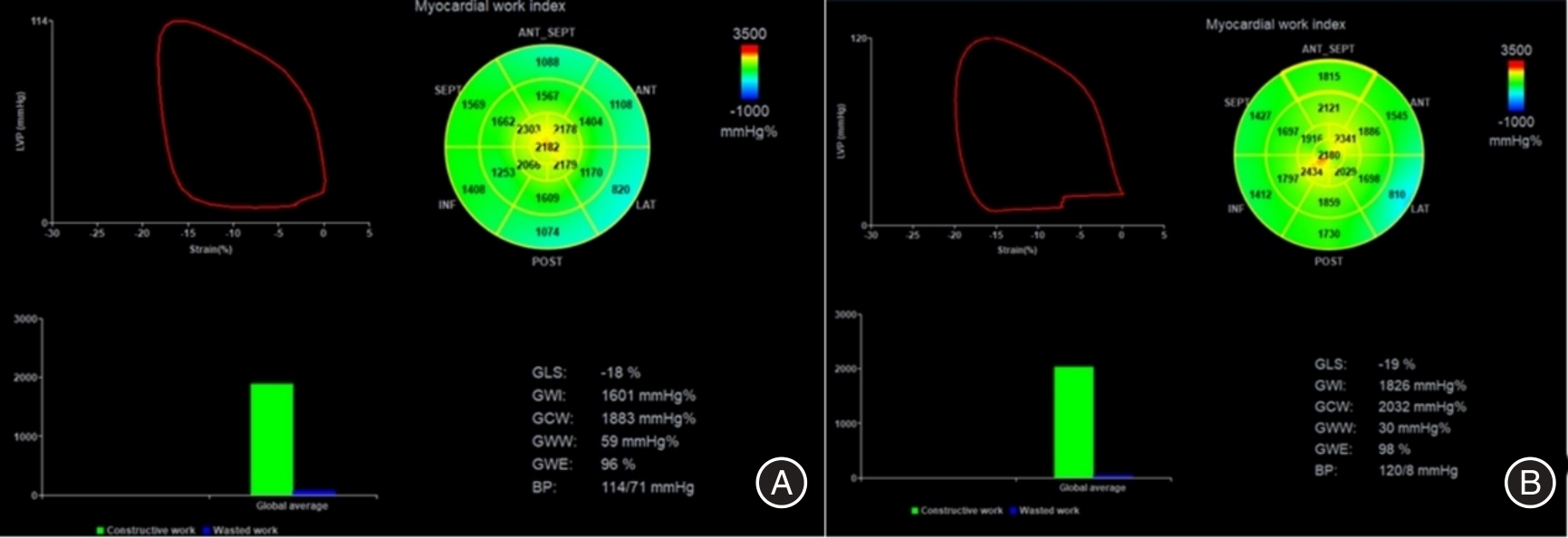
Task: Click the BP 114/71 mmHg reading in panel A
Action: click(647, 487)
